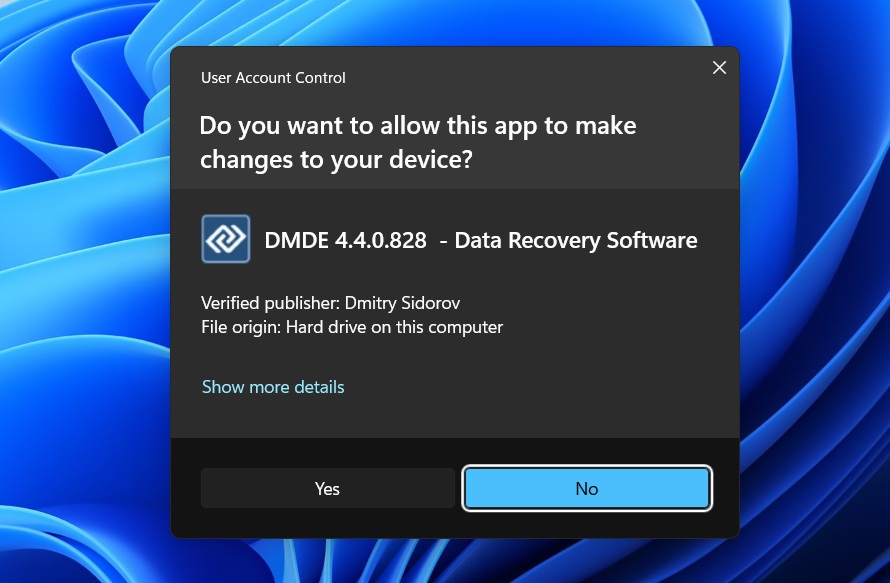Viewport: 890px width, 583px height.
Task: Select the DMDE logo next to the app name
Action: tap(226, 238)
